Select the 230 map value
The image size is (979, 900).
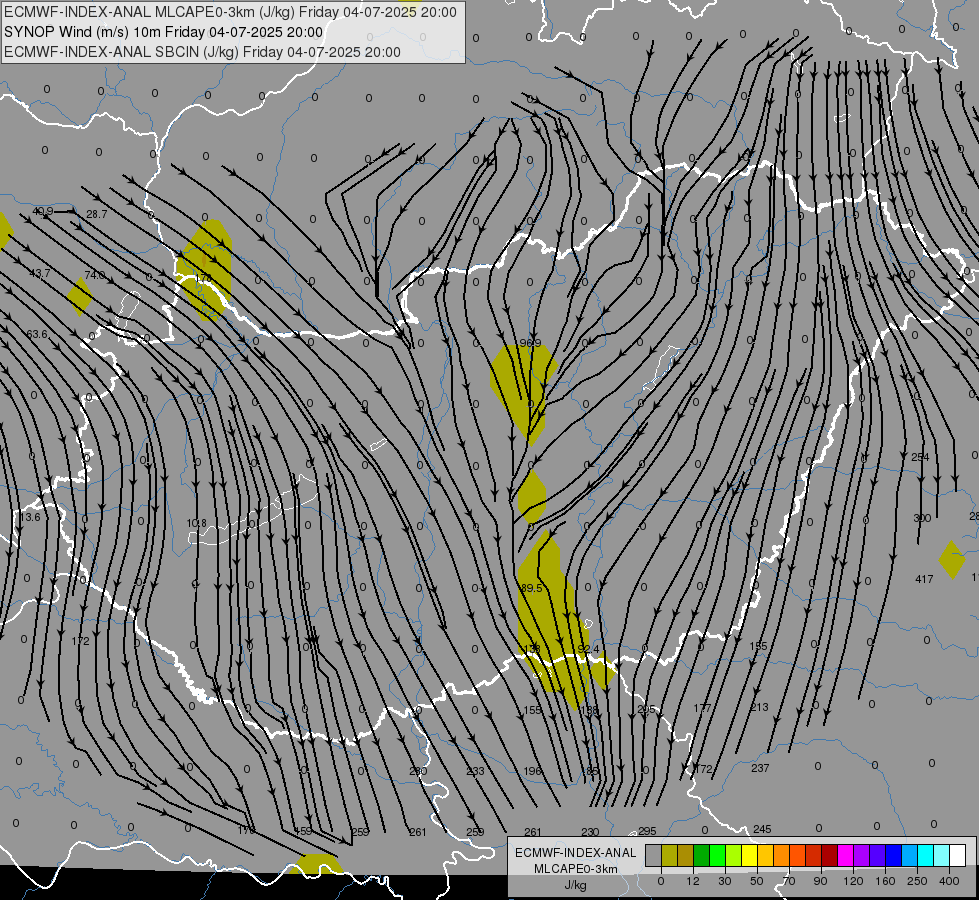[x=590, y=832]
